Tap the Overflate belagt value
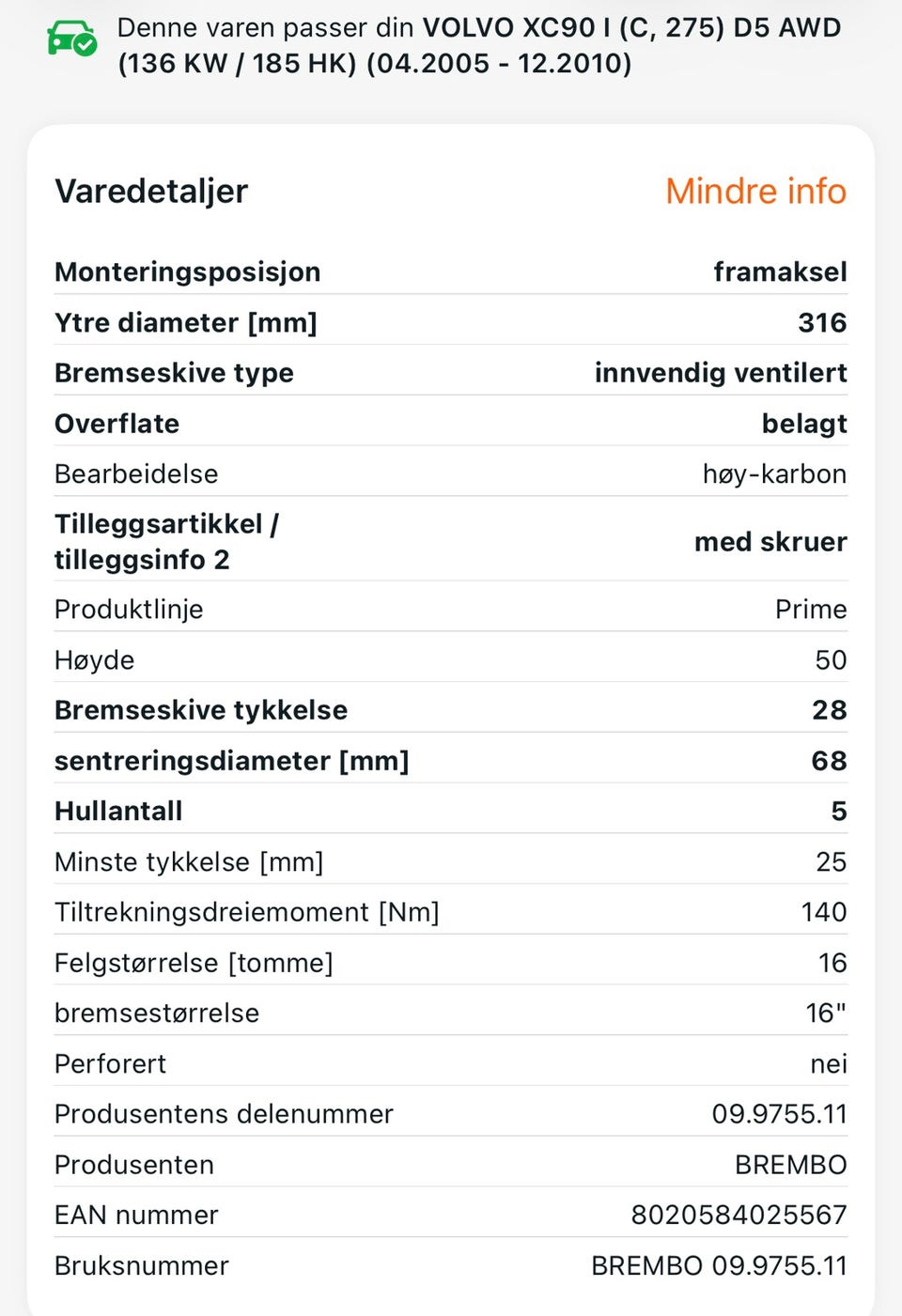 tap(804, 424)
